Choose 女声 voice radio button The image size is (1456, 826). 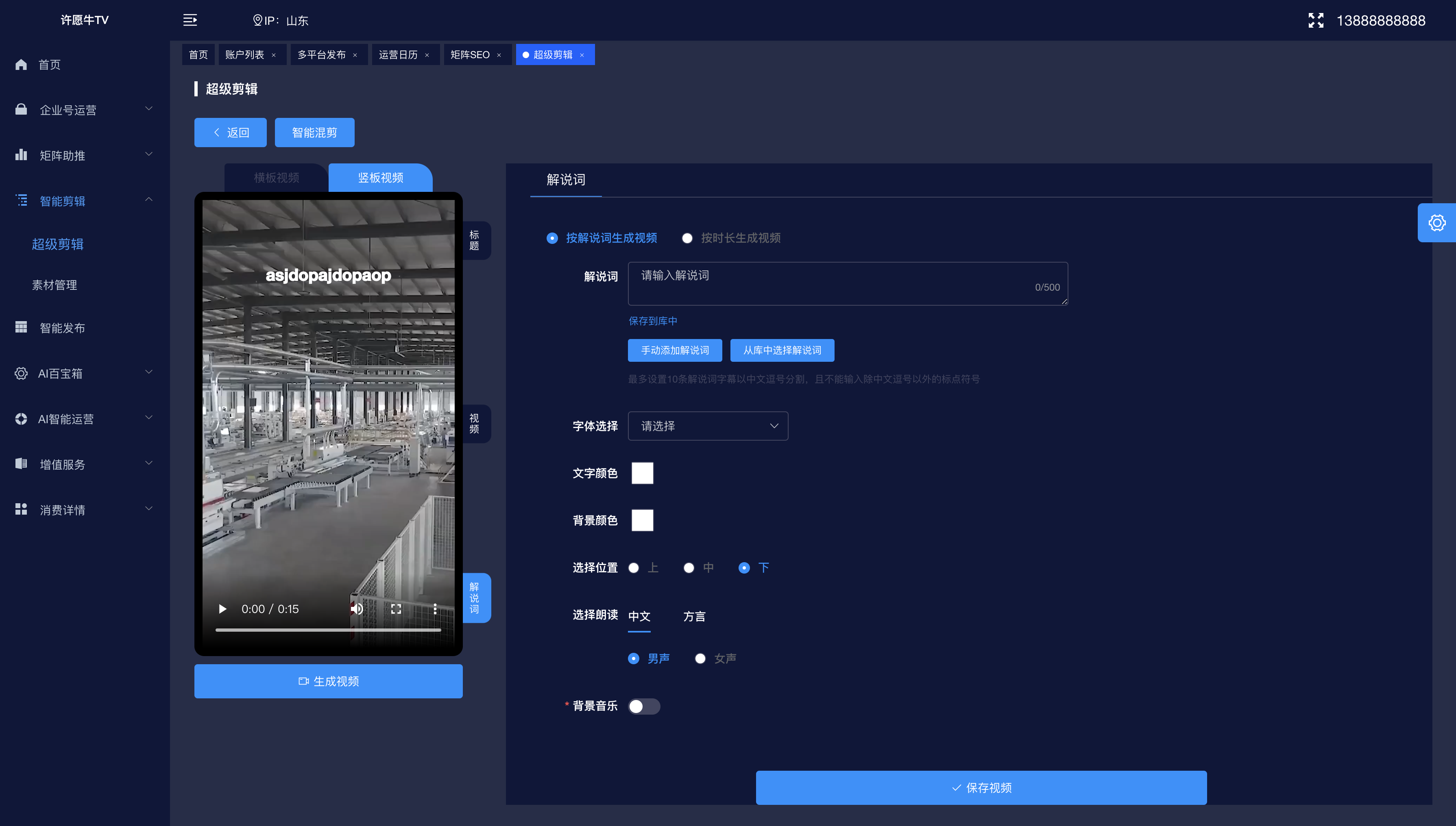point(700,659)
